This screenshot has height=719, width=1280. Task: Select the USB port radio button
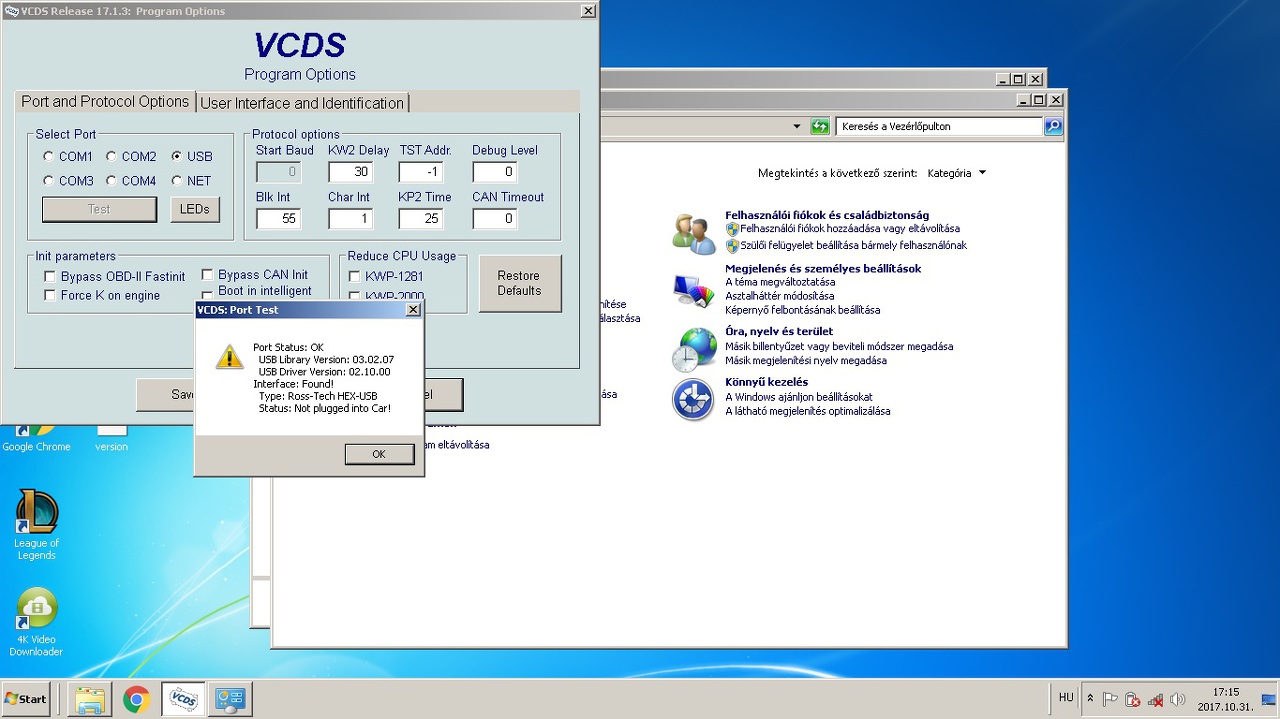click(177, 157)
